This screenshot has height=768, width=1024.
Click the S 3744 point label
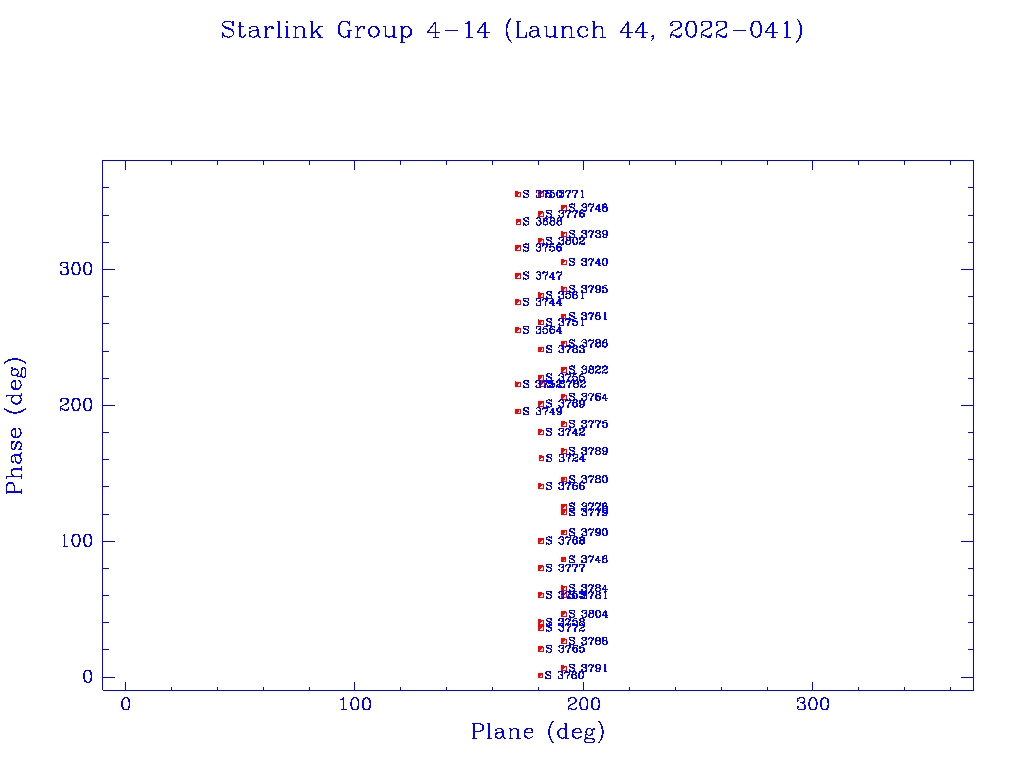click(x=542, y=302)
